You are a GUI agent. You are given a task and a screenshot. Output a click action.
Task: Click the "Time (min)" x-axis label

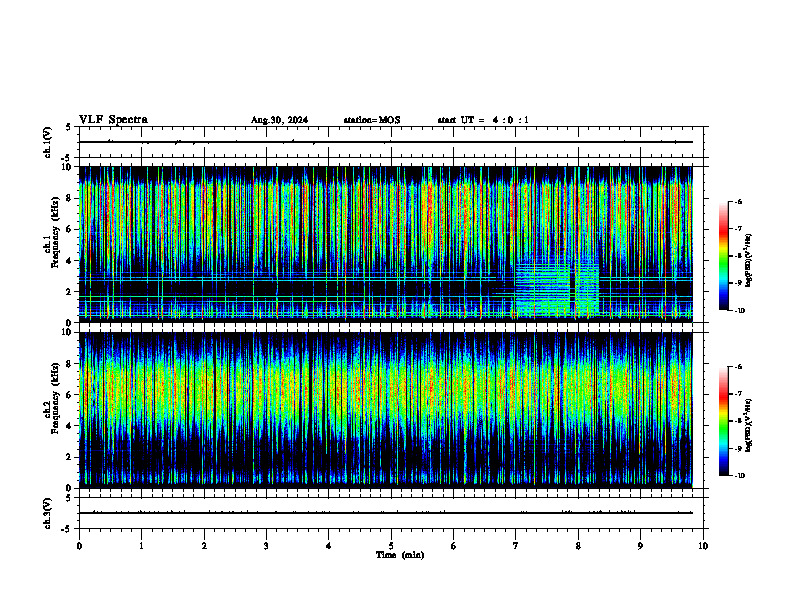coord(400,555)
